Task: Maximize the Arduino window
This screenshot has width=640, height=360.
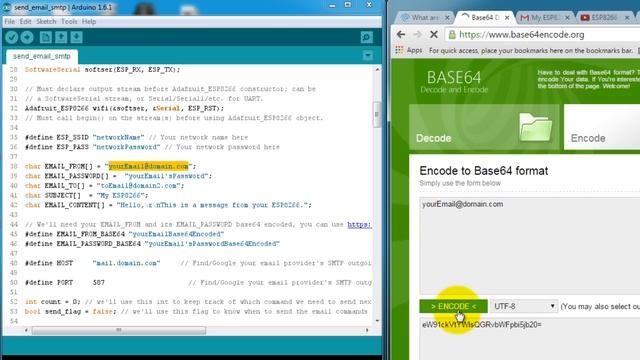Action: tap(348, 5)
